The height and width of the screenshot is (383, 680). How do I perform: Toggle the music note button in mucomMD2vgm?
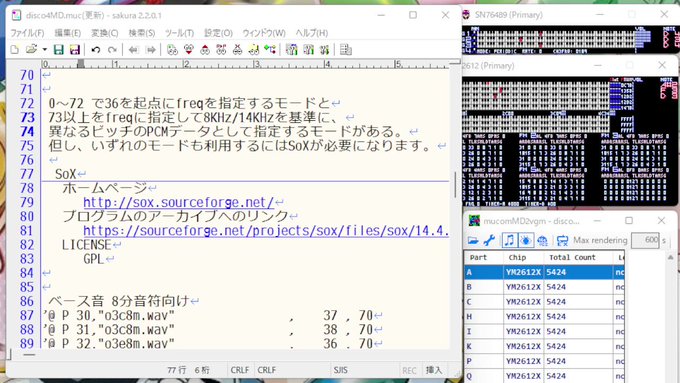pyautogui.click(x=510, y=240)
